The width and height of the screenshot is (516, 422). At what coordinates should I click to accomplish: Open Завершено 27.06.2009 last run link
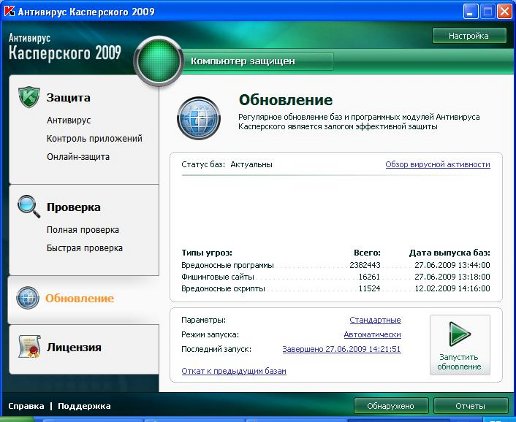[x=342, y=349]
